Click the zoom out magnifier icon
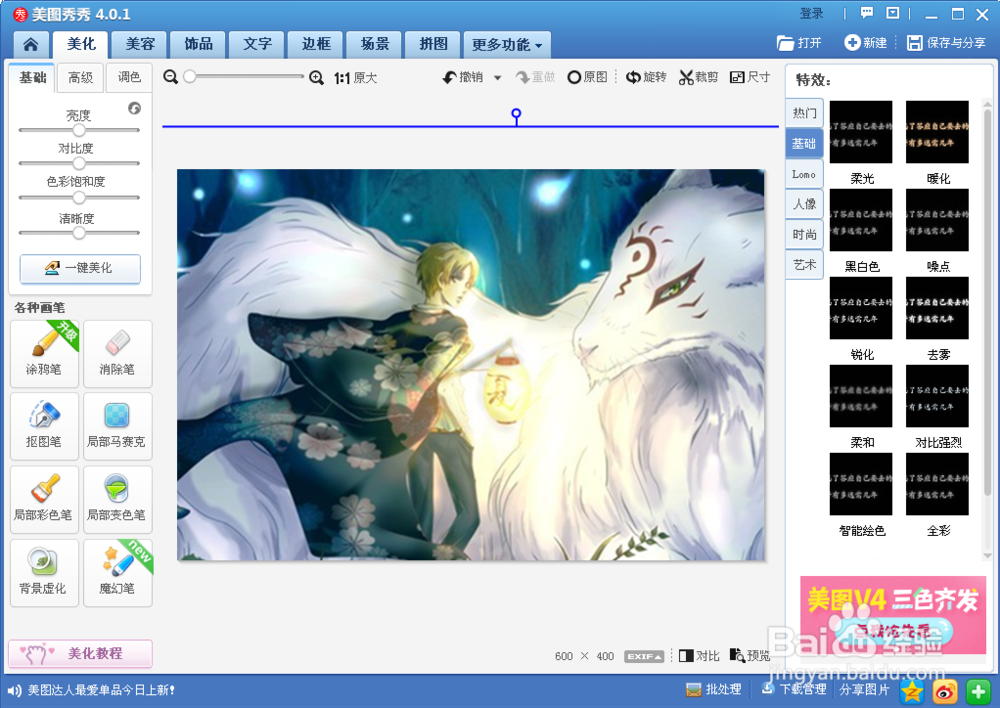The image size is (1000, 708). [x=170, y=77]
